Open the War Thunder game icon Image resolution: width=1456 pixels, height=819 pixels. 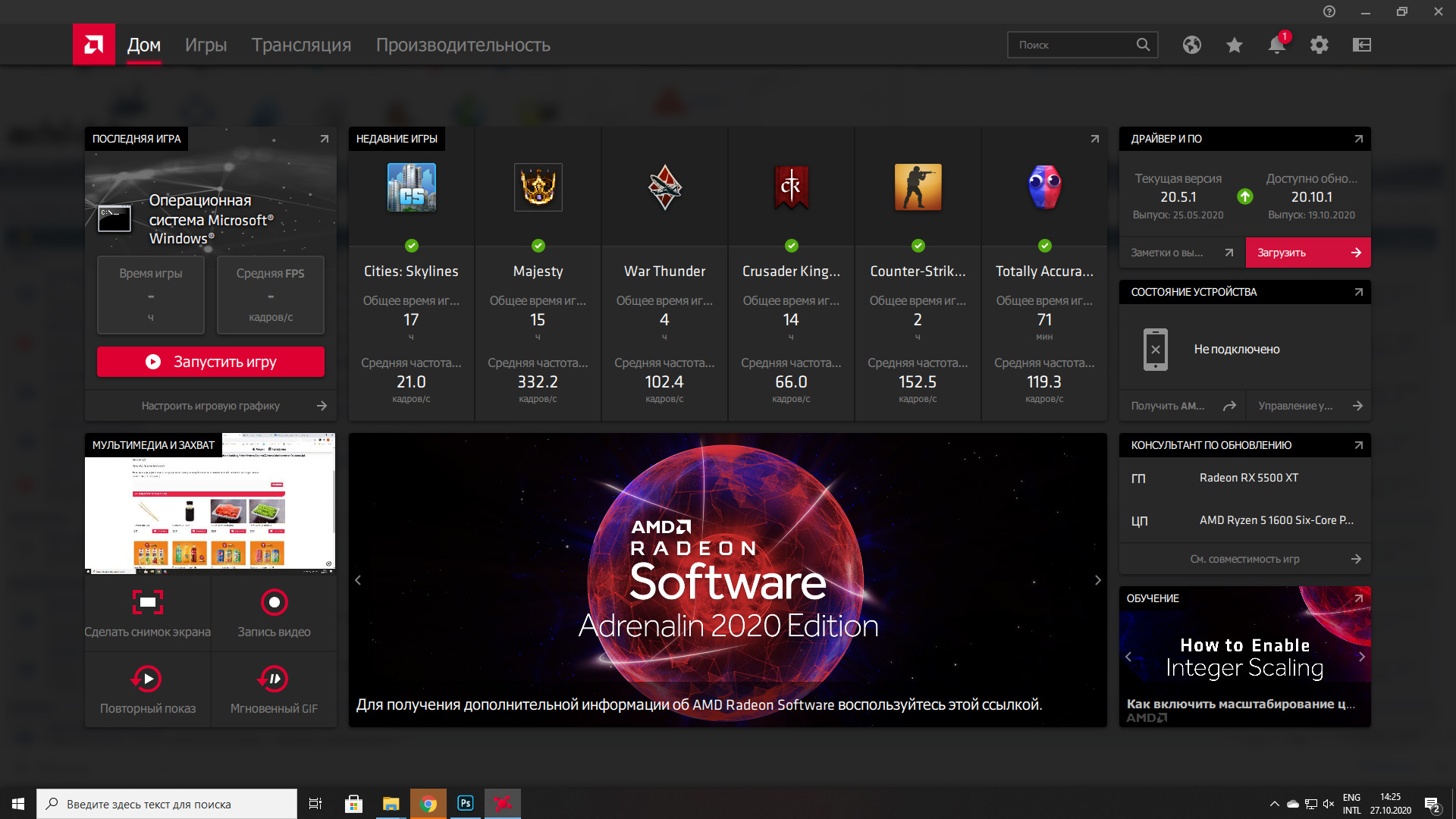coord(664,187)
